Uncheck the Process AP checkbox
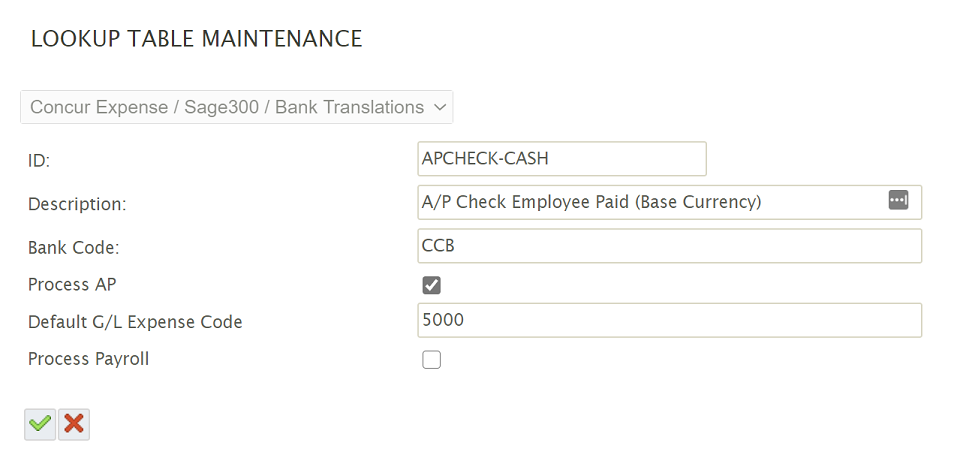 (432, 286)
